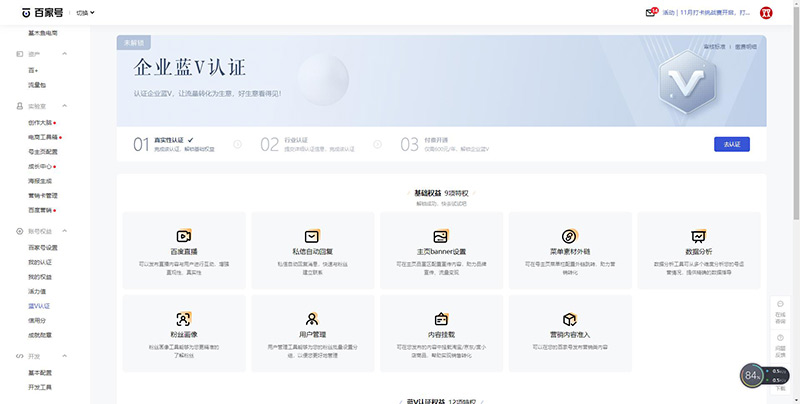The image size is (800, 404).
Task: Open 电商工具箱 in the sidebar
Action: click(43, 137)
